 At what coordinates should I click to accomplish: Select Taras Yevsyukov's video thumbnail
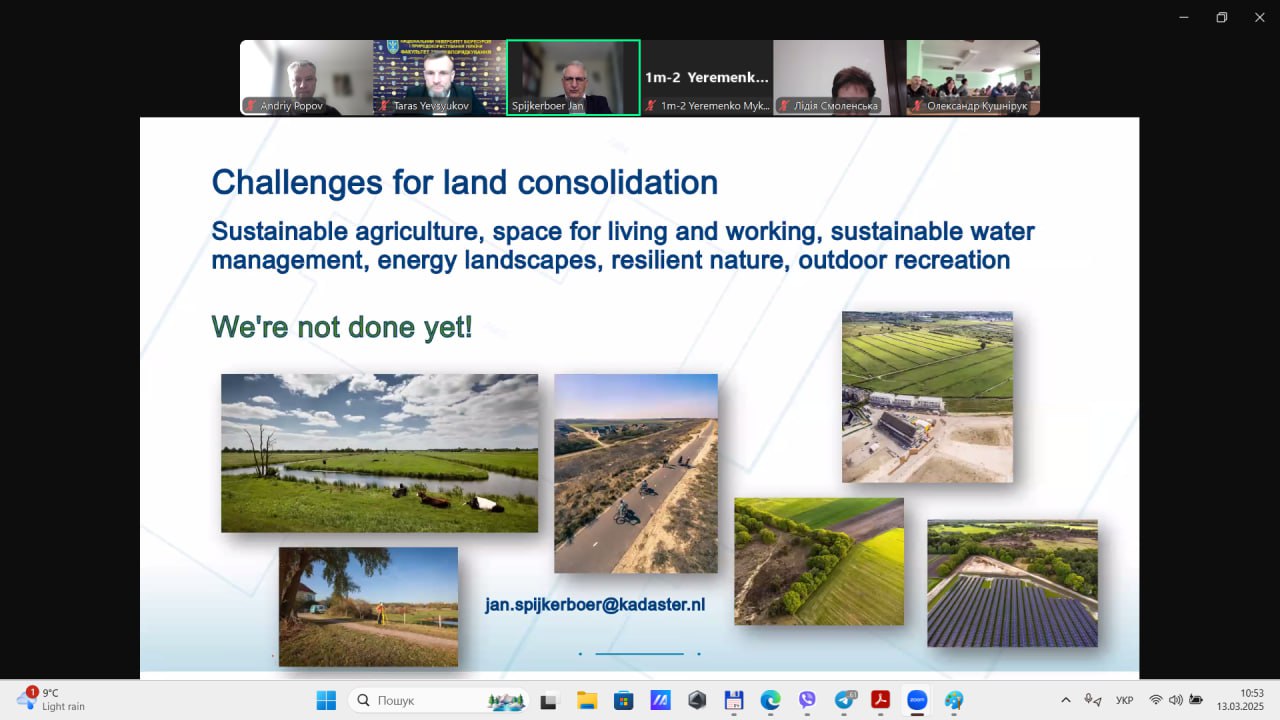pos(440,78)
